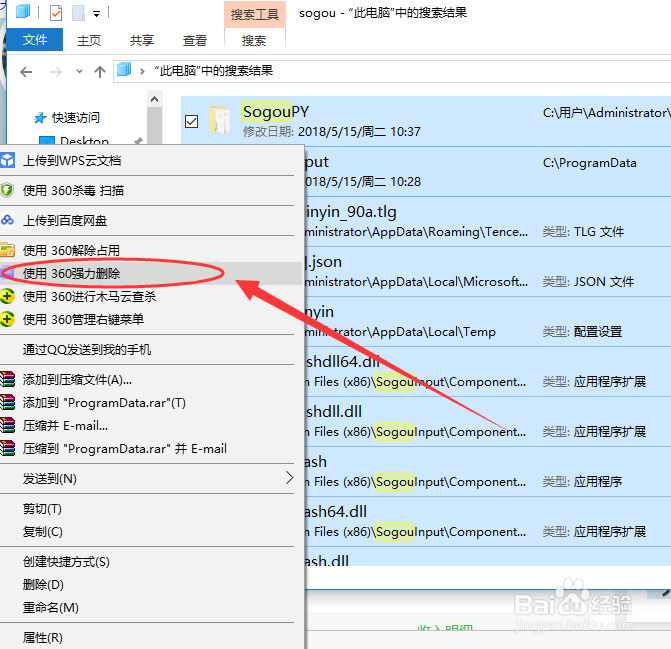
Task: Click the SogouPY folder icon
Action: point(220,120)
